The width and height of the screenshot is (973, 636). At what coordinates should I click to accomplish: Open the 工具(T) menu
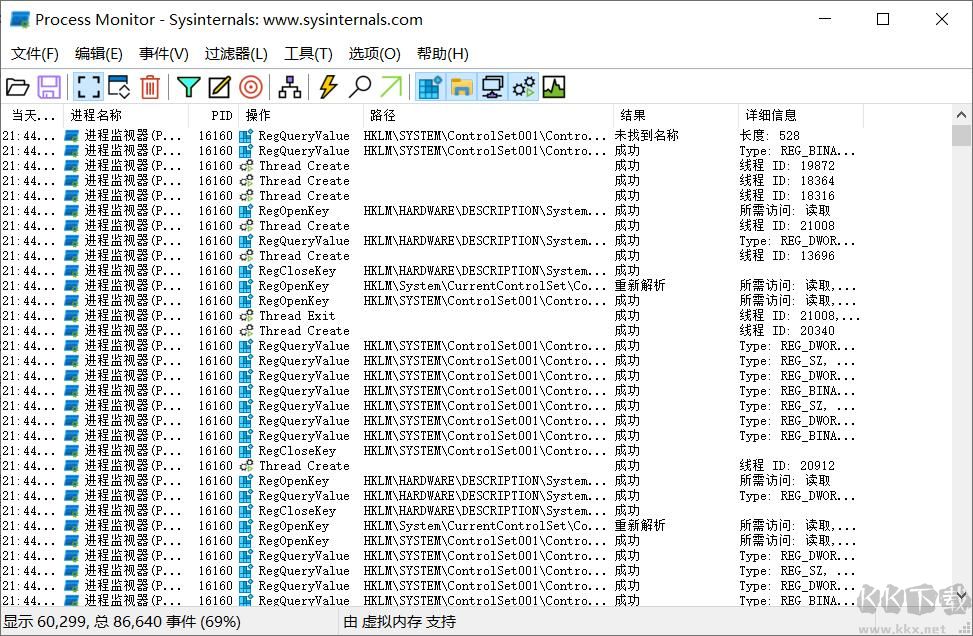[308, 53]
